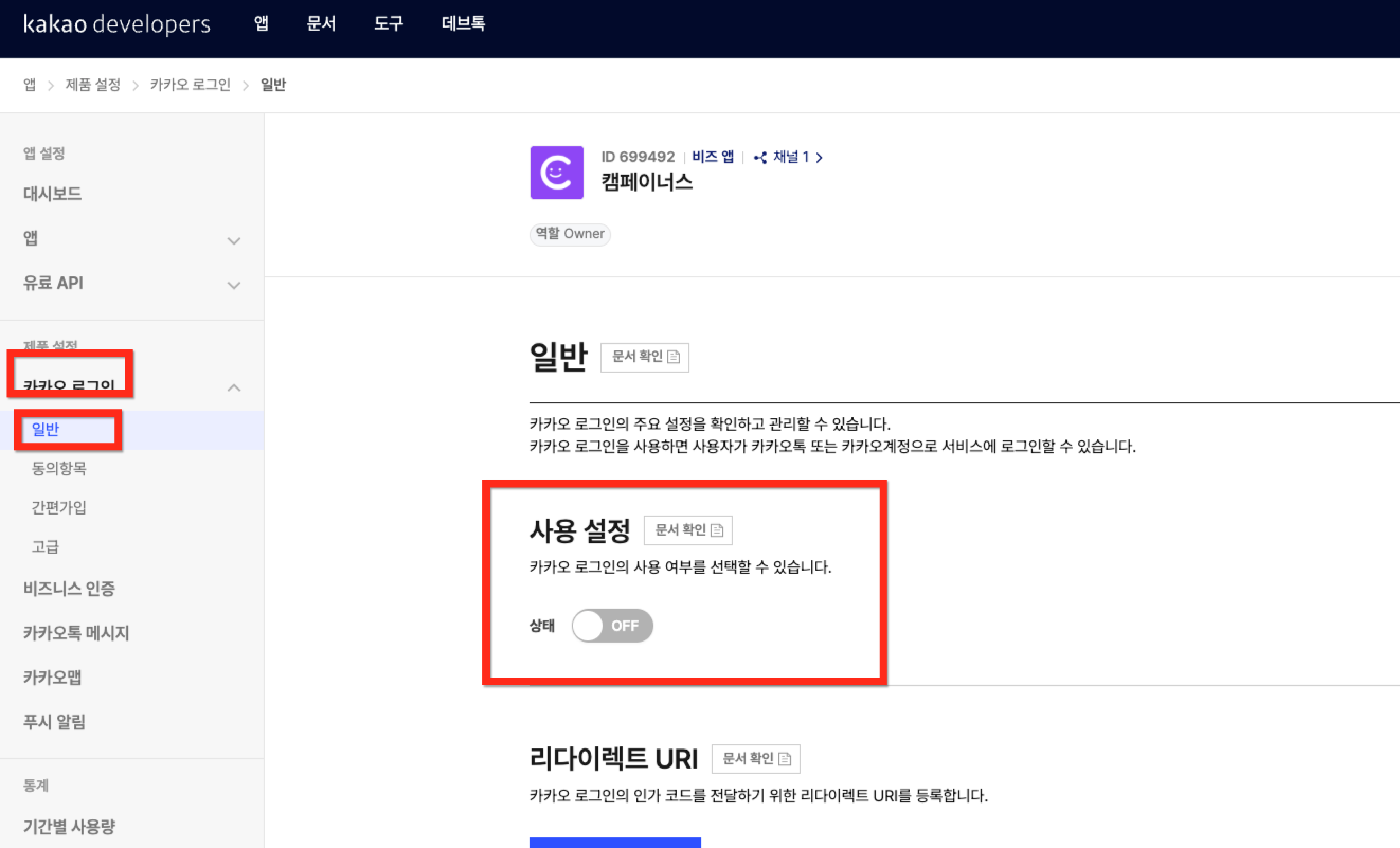
Task: Click the kakao developers logo
Action: point(116,24)
